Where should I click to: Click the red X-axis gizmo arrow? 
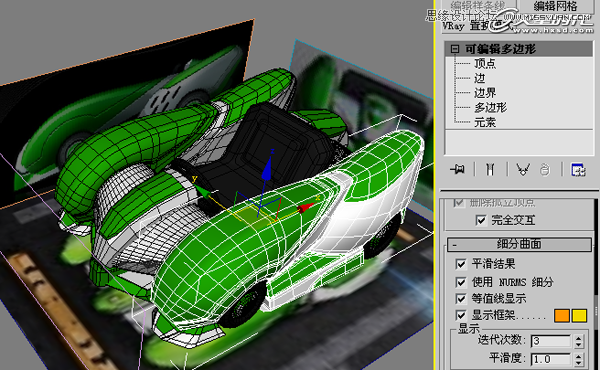(307, 207)
